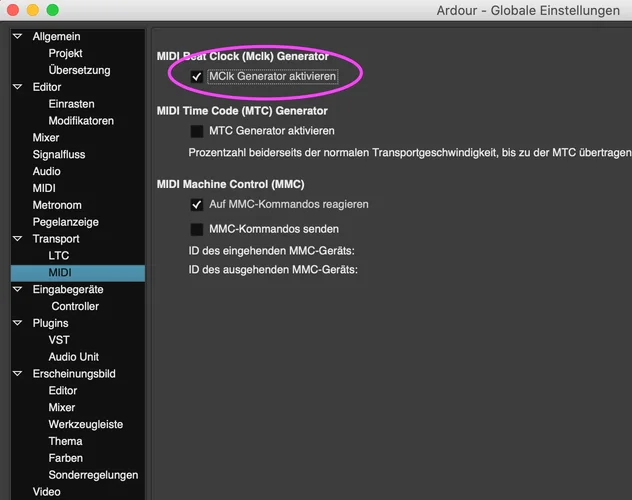Image resolution: width=632 pixels, height=500 pixels.
Task: Collapse the Erscheinungsbild tree section
Action: coord(17,374)
